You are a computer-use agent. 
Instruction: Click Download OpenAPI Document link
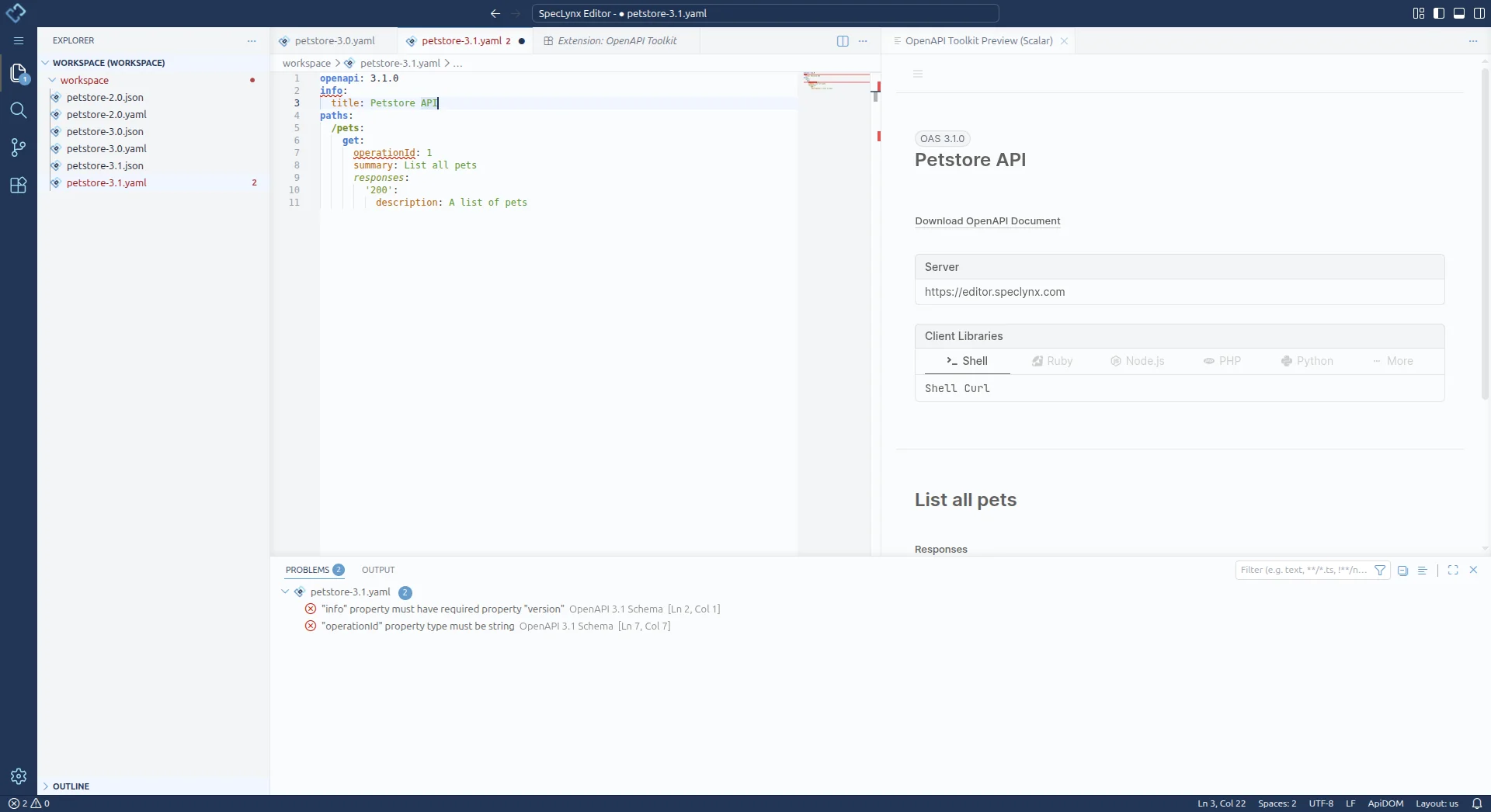coord(987,221)
